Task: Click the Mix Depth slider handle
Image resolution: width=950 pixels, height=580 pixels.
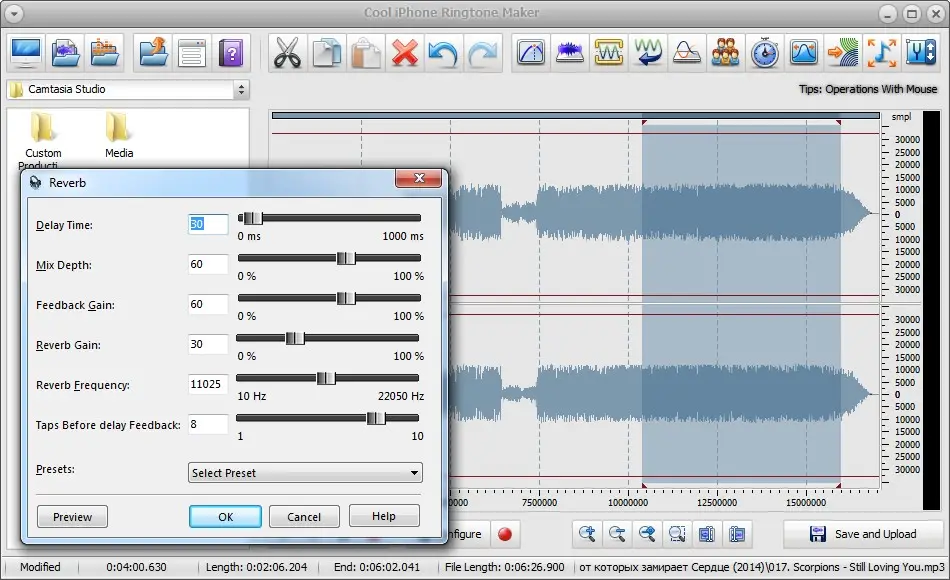Action: tap(346, 258)
